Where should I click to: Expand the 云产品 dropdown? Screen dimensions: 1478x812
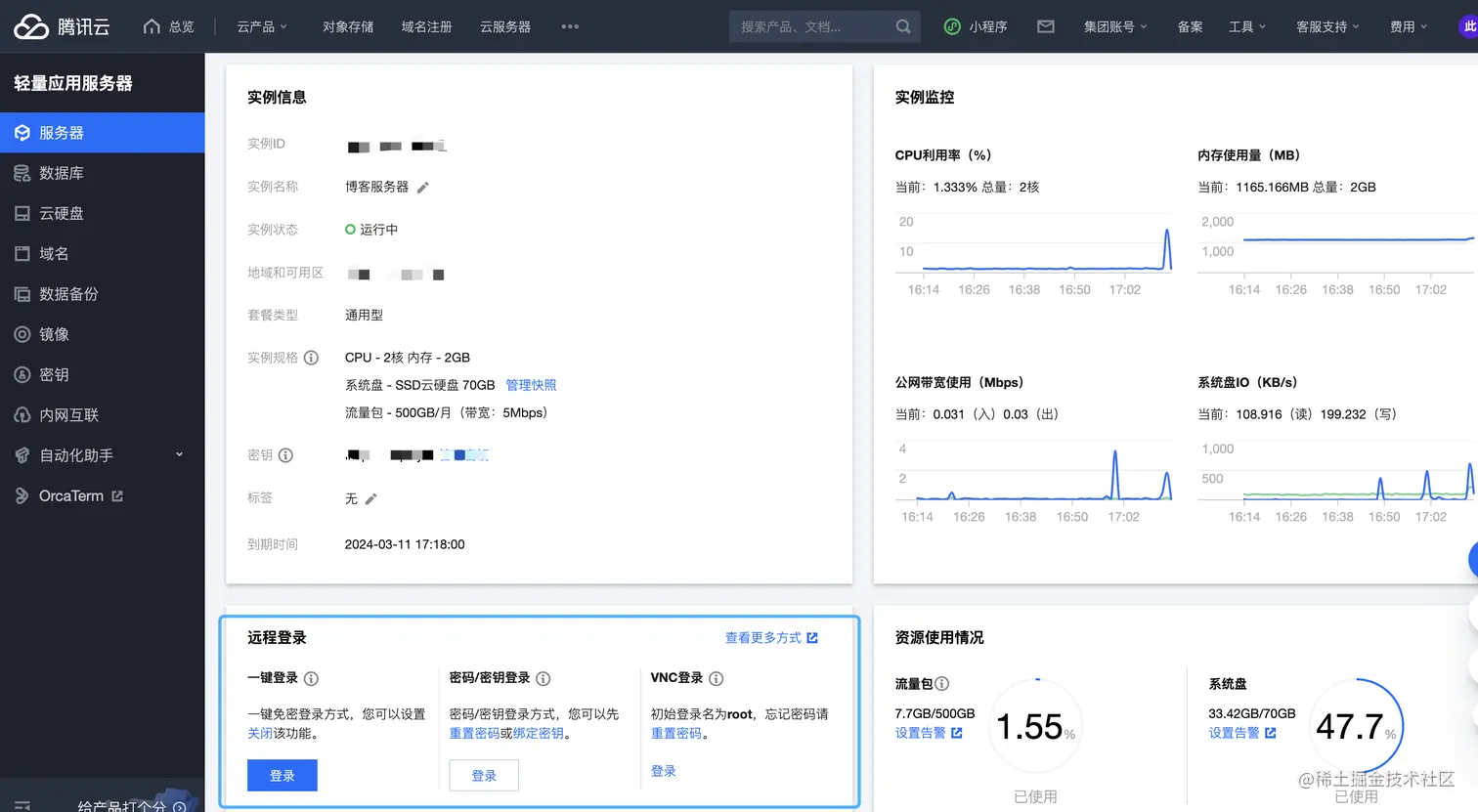click(262, 26)
